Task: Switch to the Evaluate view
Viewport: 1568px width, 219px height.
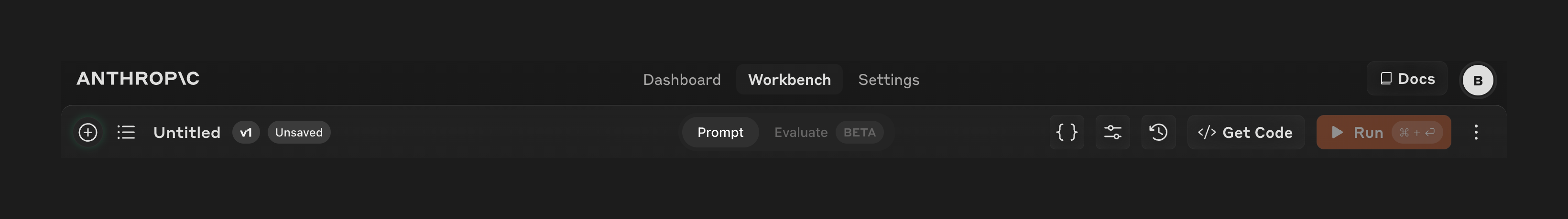Action: (800, 132)
